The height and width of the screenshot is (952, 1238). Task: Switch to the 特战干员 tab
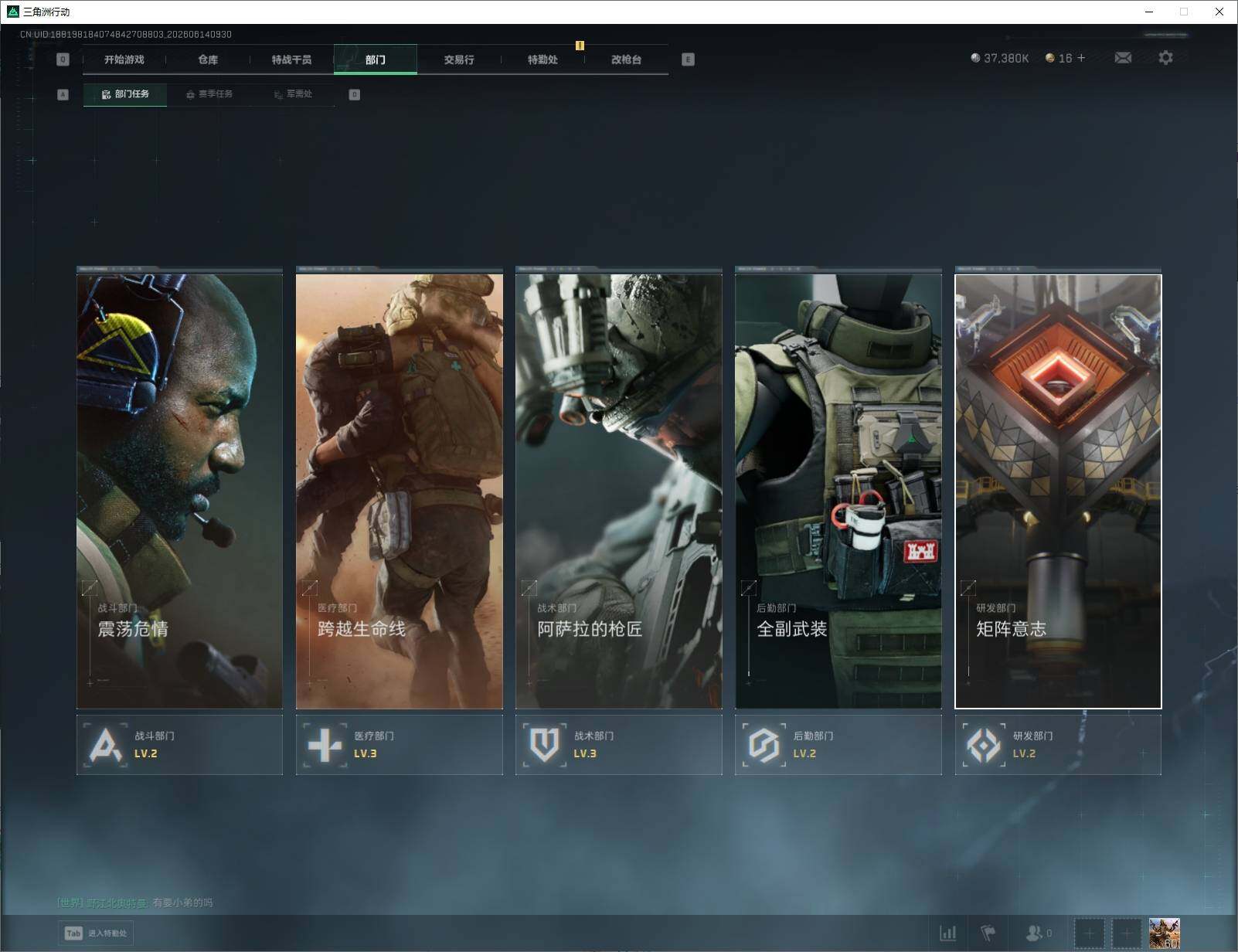(x=291, y=59)
